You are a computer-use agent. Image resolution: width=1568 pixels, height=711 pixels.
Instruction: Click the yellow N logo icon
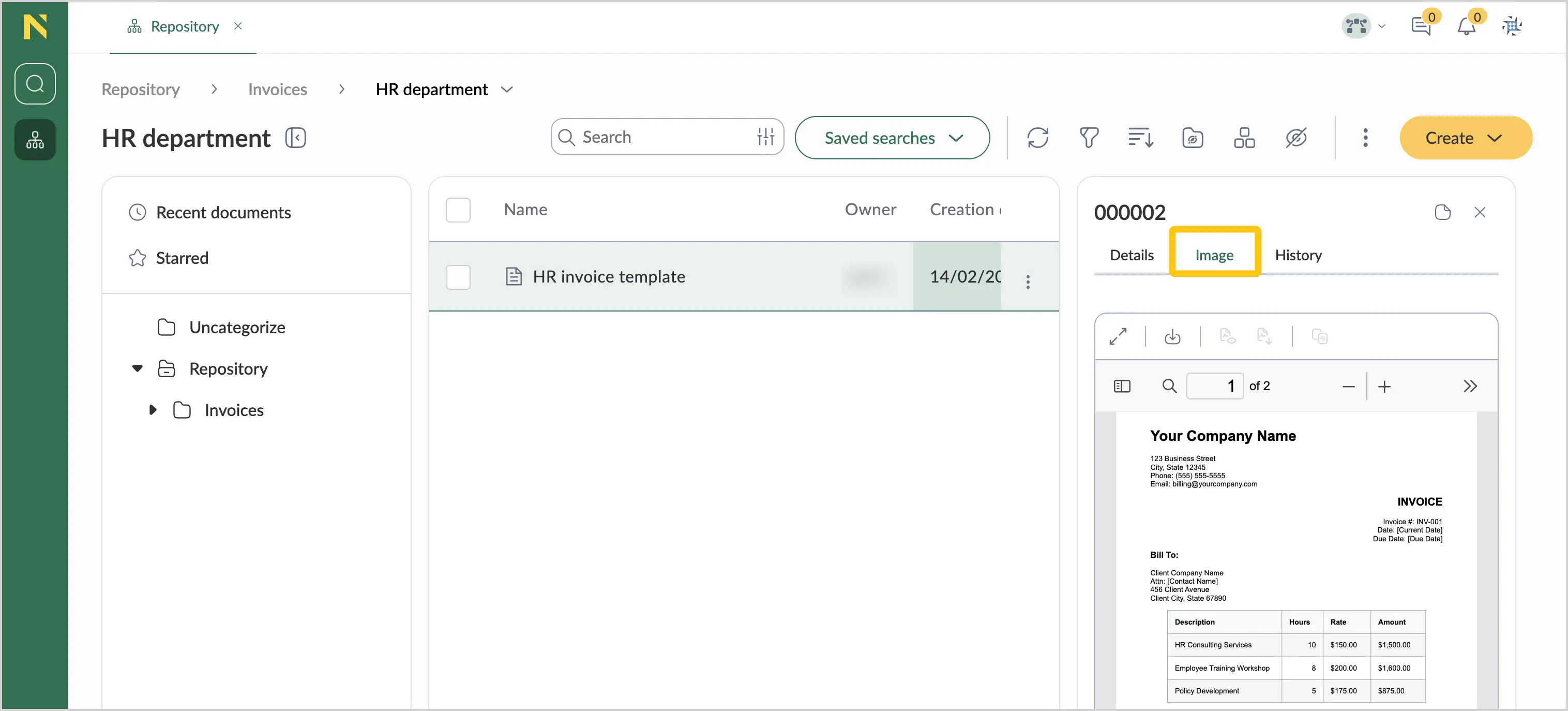point(35,27)
